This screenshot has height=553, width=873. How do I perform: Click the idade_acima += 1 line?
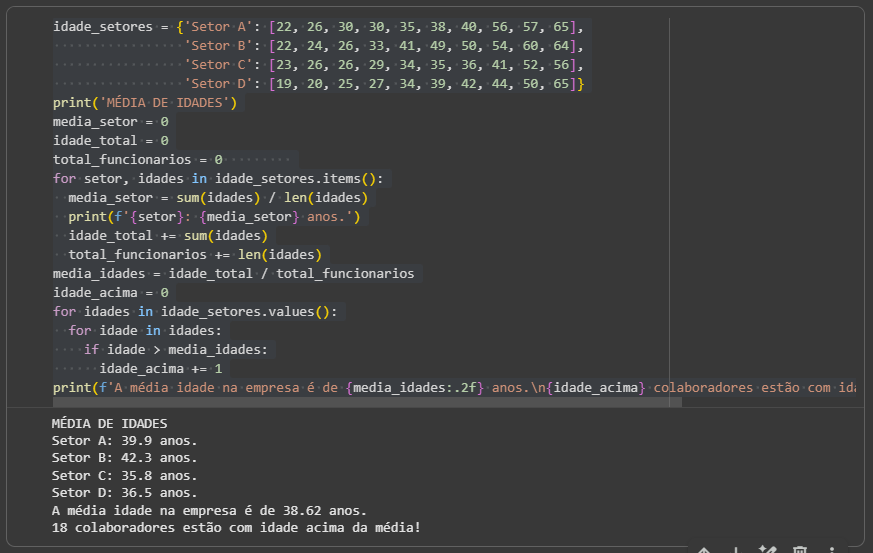[160, 369]
